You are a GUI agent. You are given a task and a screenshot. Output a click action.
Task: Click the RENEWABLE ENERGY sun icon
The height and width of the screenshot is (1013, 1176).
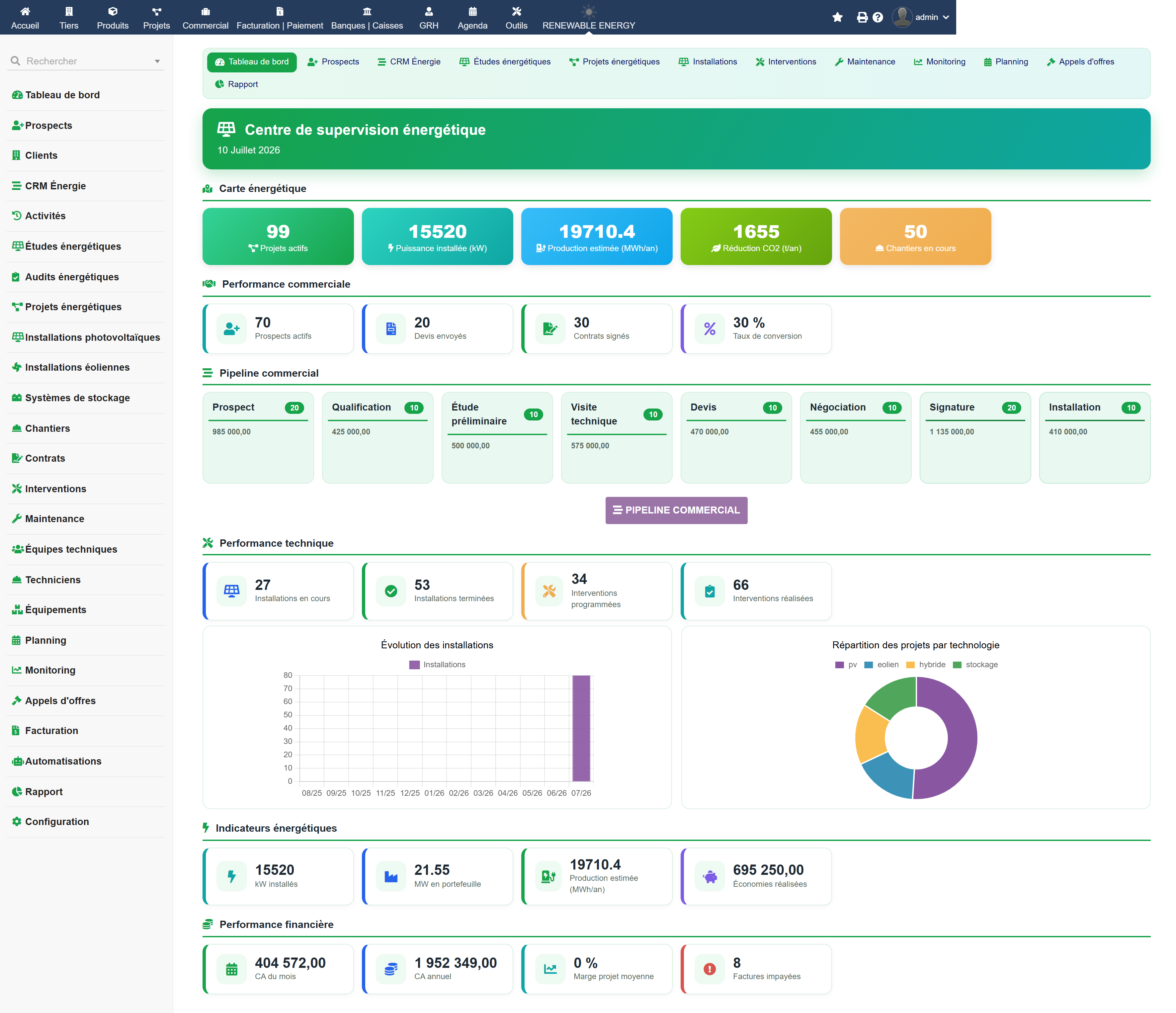[589, 11]
